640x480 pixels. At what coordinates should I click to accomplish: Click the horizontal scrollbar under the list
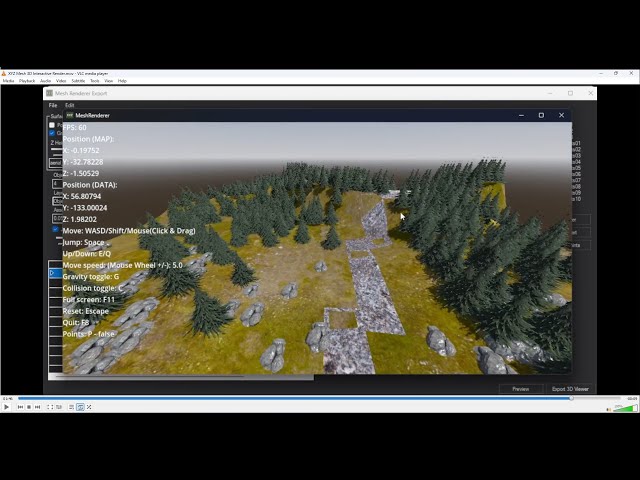click(181, 378)
